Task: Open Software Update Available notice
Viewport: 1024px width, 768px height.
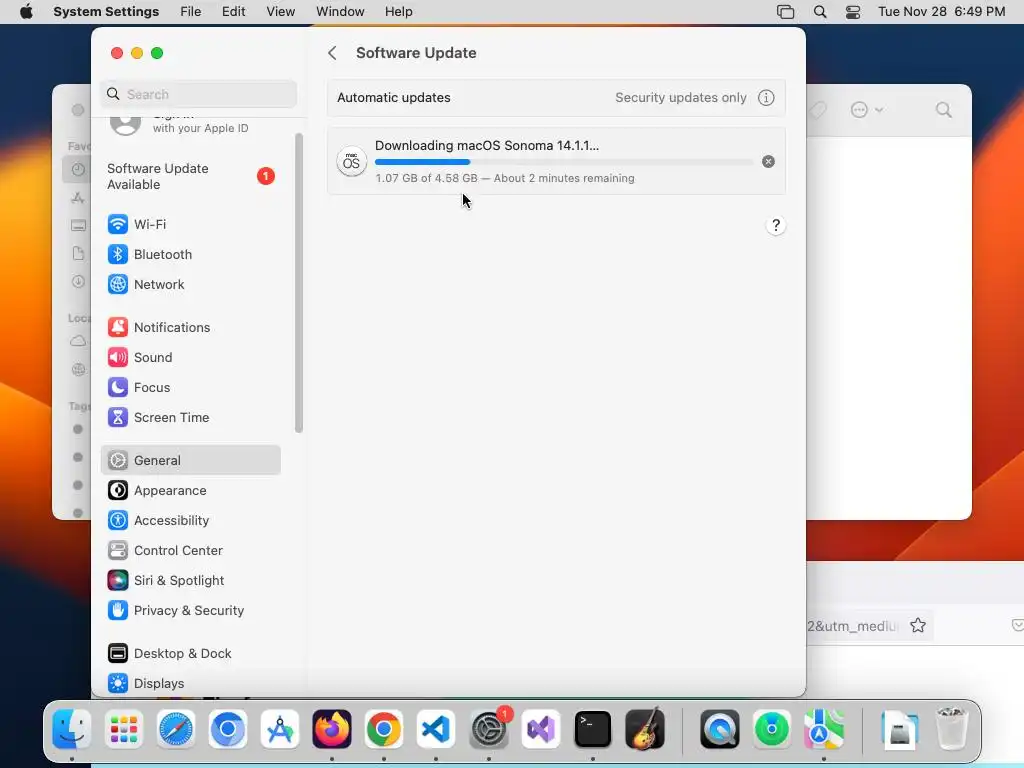Action: tap(191, 176)
